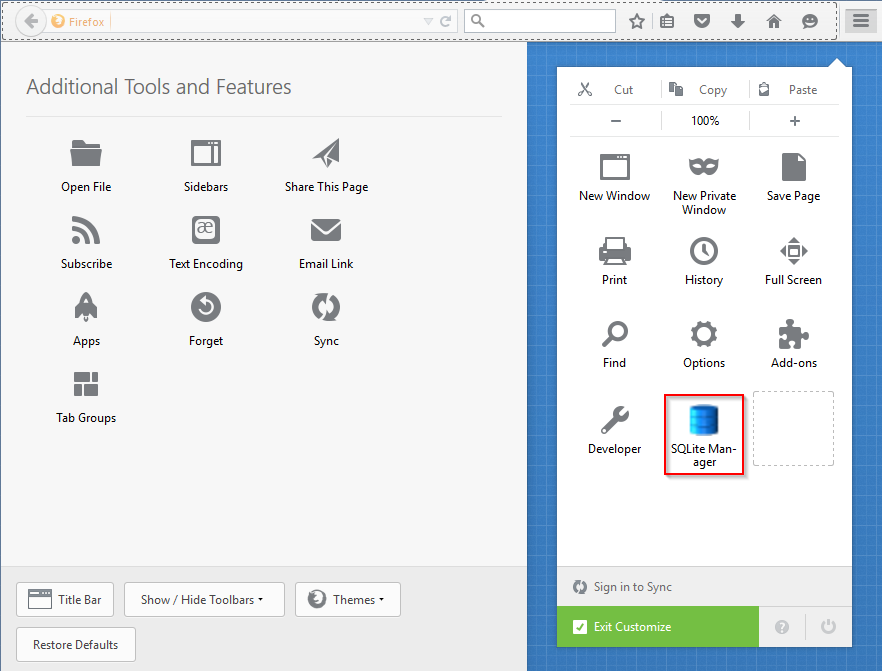The width and height of the screenshot is (882, 671).
Task: Uncheck the Exit Customize checkbox
Action: (579, 627)
